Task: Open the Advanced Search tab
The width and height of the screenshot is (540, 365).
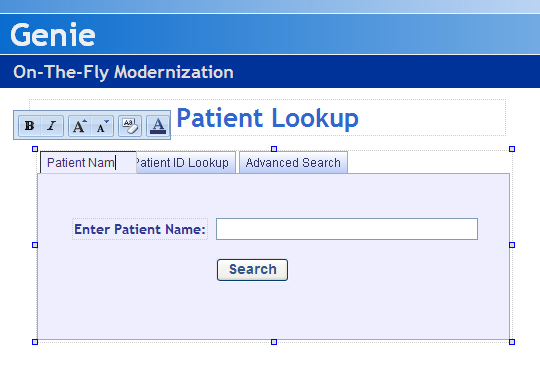Action: coord(293,163)
